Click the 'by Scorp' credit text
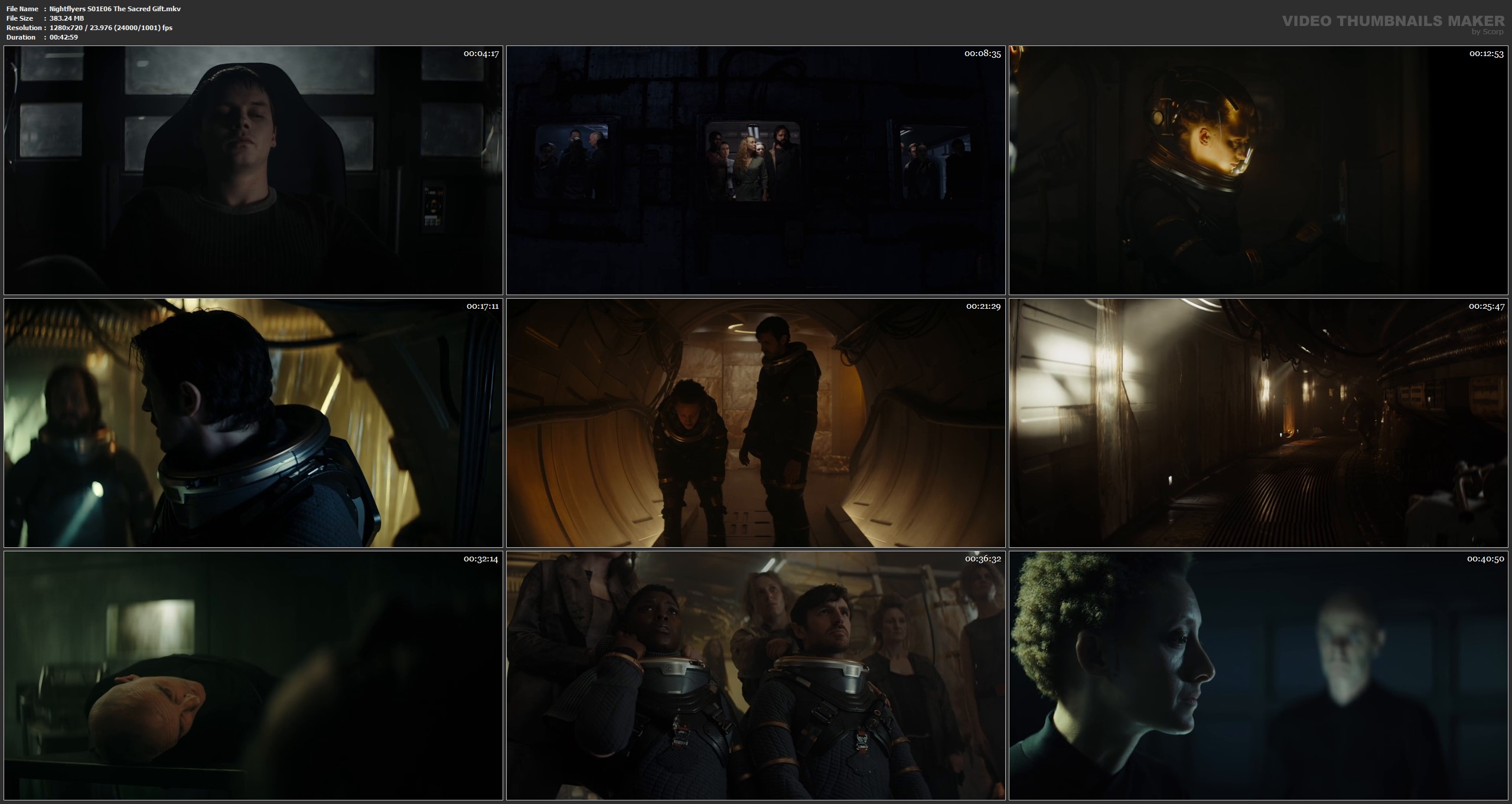 (1488, 32)
